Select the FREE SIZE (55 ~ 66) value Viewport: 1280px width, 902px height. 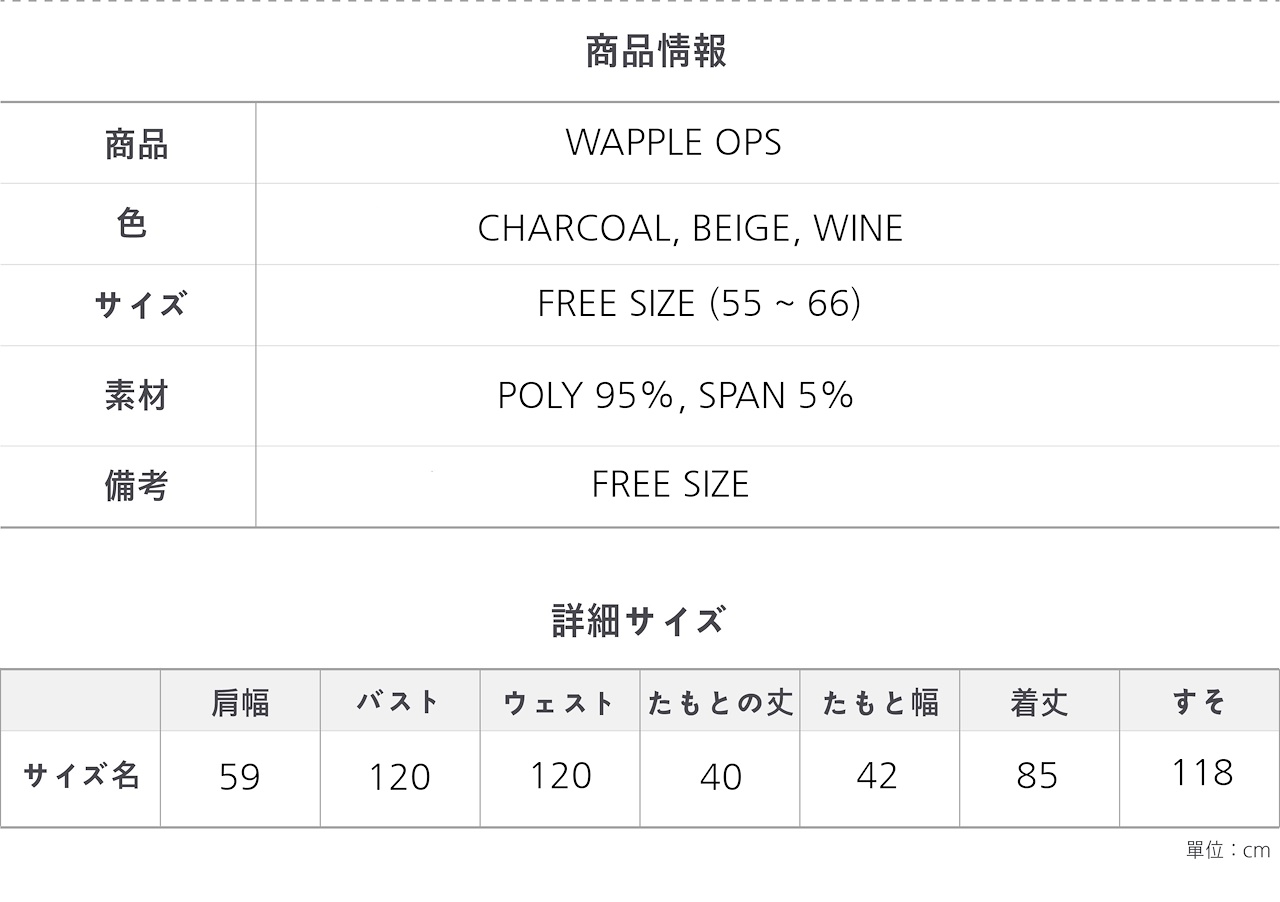(x=698, y=304)
